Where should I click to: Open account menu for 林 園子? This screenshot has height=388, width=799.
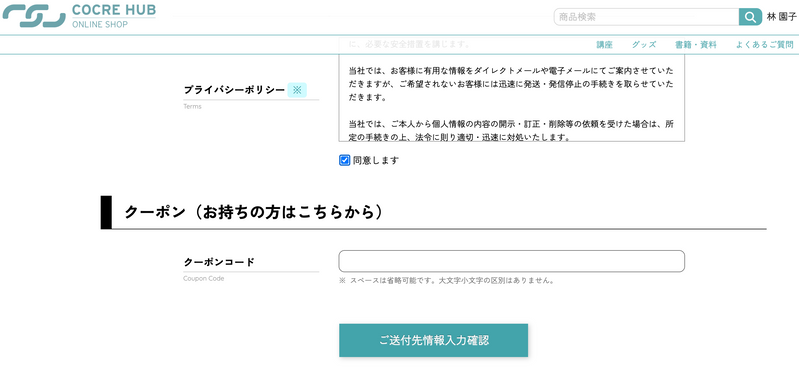(782, 17)
